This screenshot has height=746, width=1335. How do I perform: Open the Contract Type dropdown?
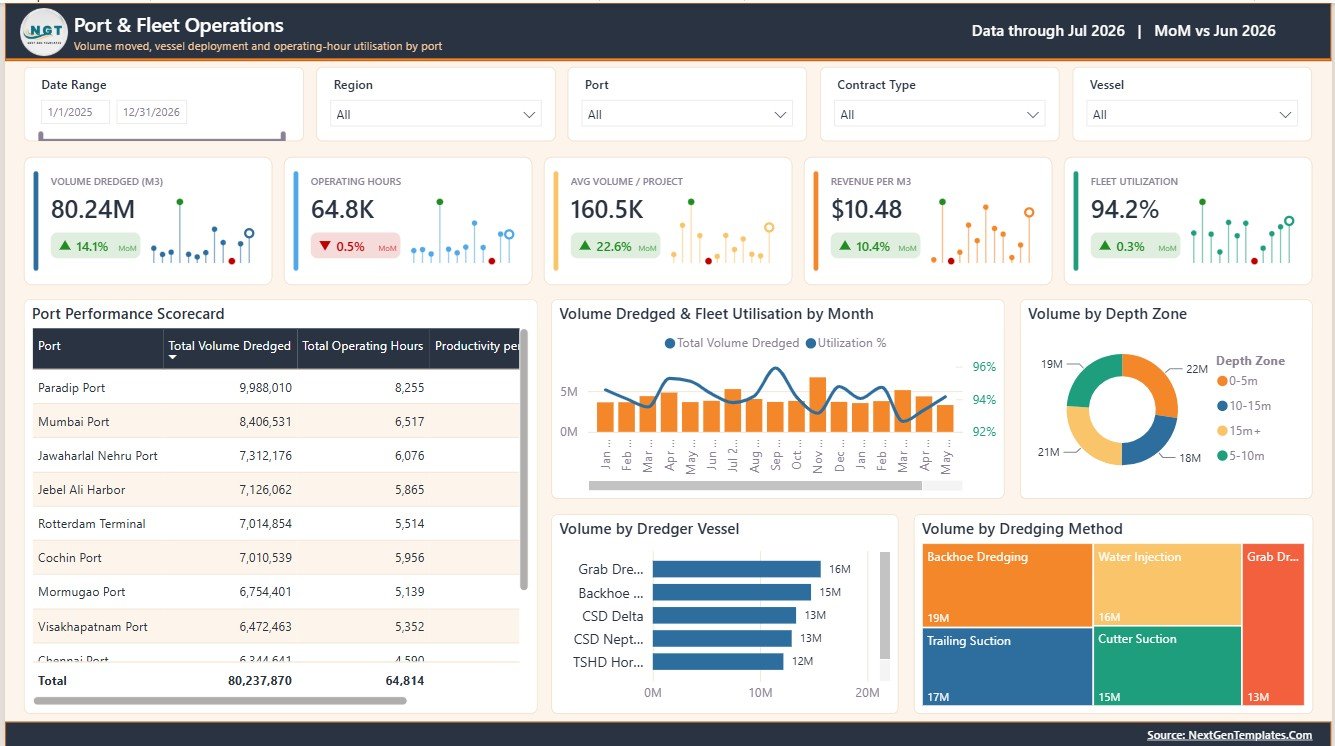pos(940,114)
